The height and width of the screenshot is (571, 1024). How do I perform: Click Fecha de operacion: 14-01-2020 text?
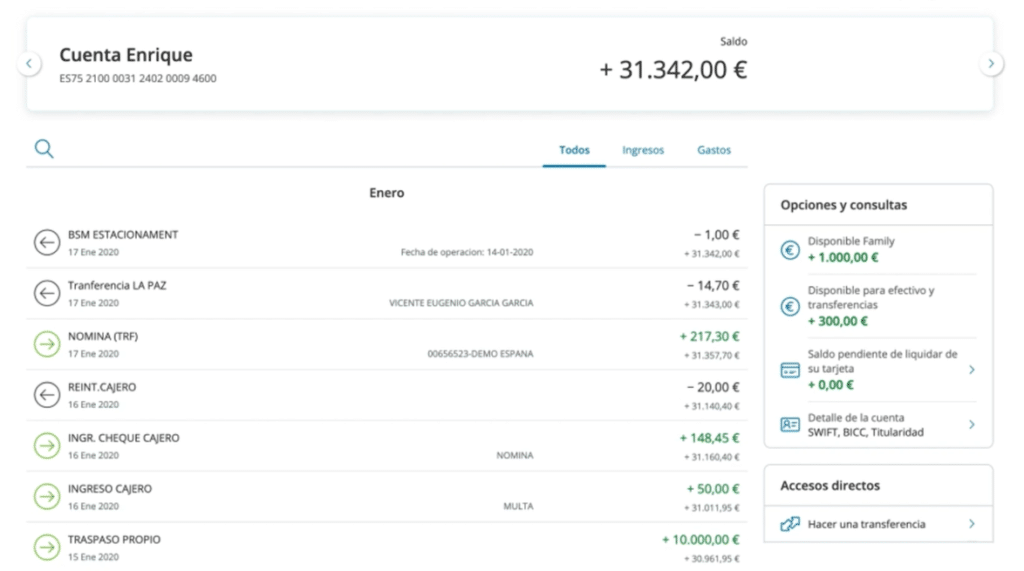[x=467, y=252]
